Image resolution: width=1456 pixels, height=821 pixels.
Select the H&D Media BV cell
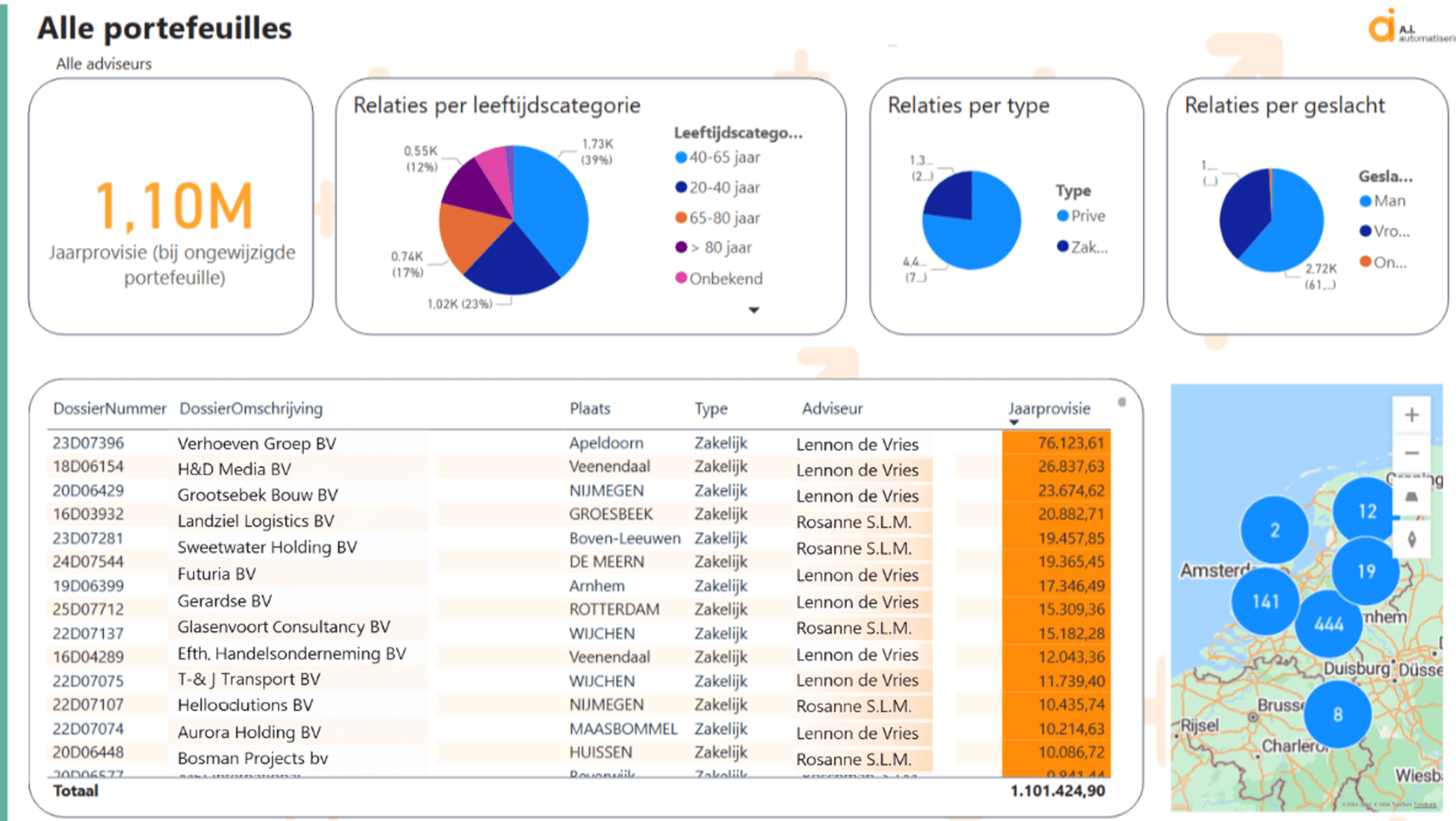[234, 469]
